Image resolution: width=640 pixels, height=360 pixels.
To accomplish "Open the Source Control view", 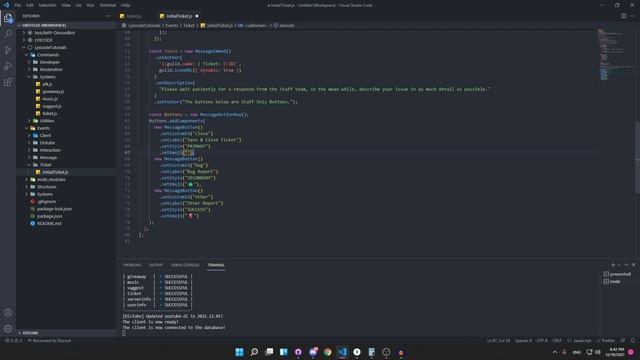I will [8, 50].
